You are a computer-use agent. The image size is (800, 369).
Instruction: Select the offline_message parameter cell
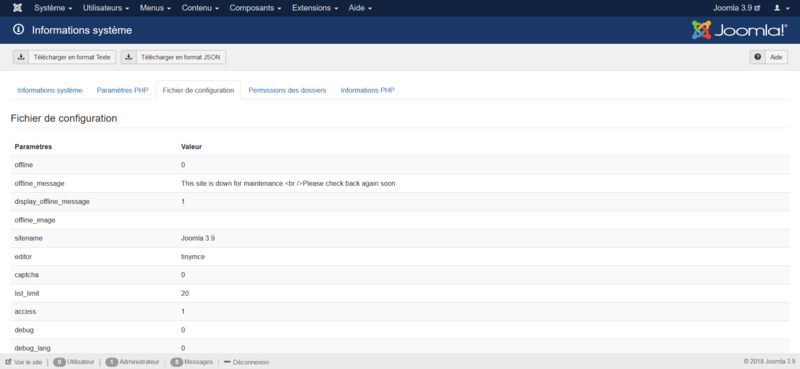point(39,183)
